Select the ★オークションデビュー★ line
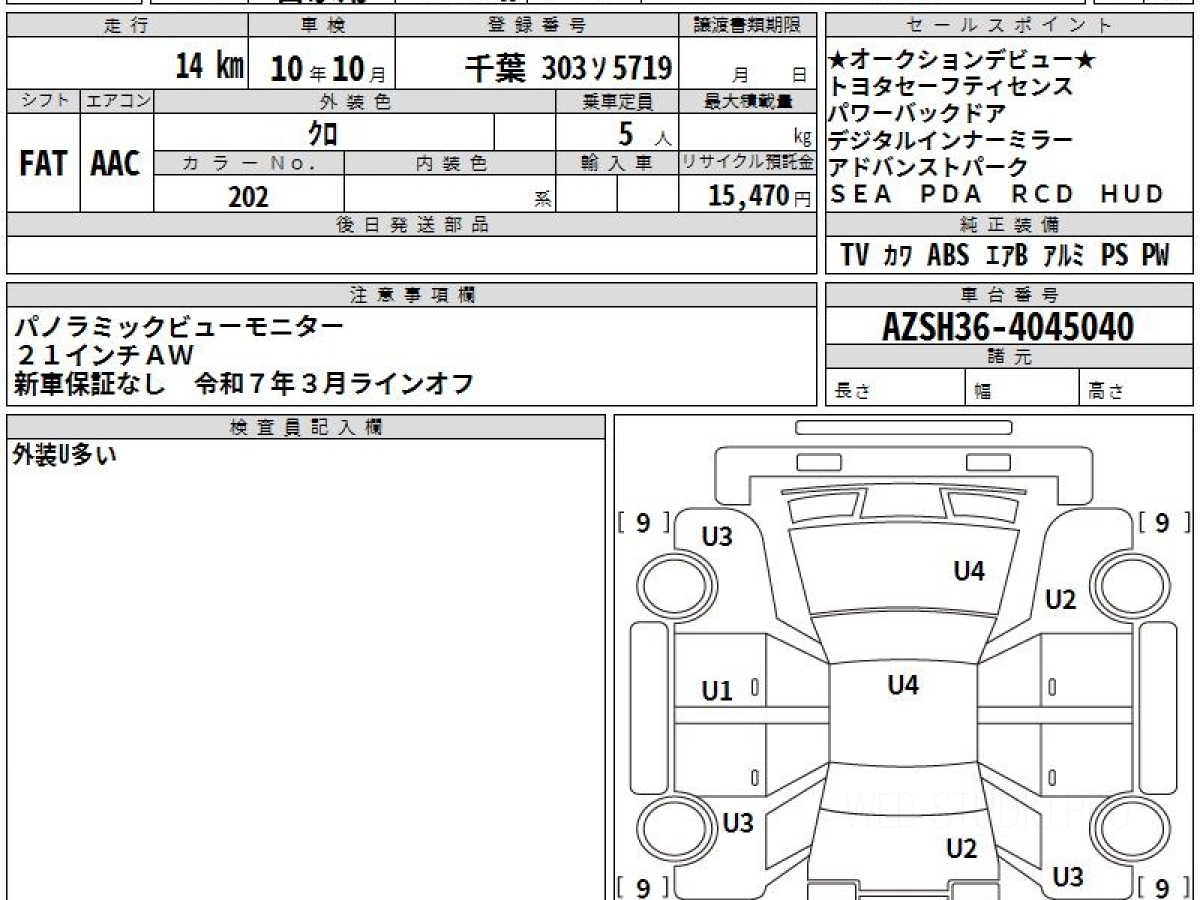Screen dimensions: 1200x900 pos(961,61)
